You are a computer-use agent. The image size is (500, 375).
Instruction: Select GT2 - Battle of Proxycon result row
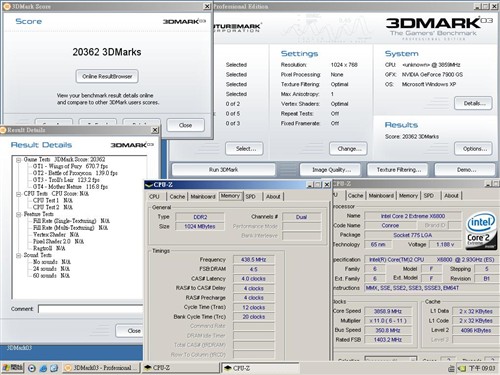(x=75, y=173)
